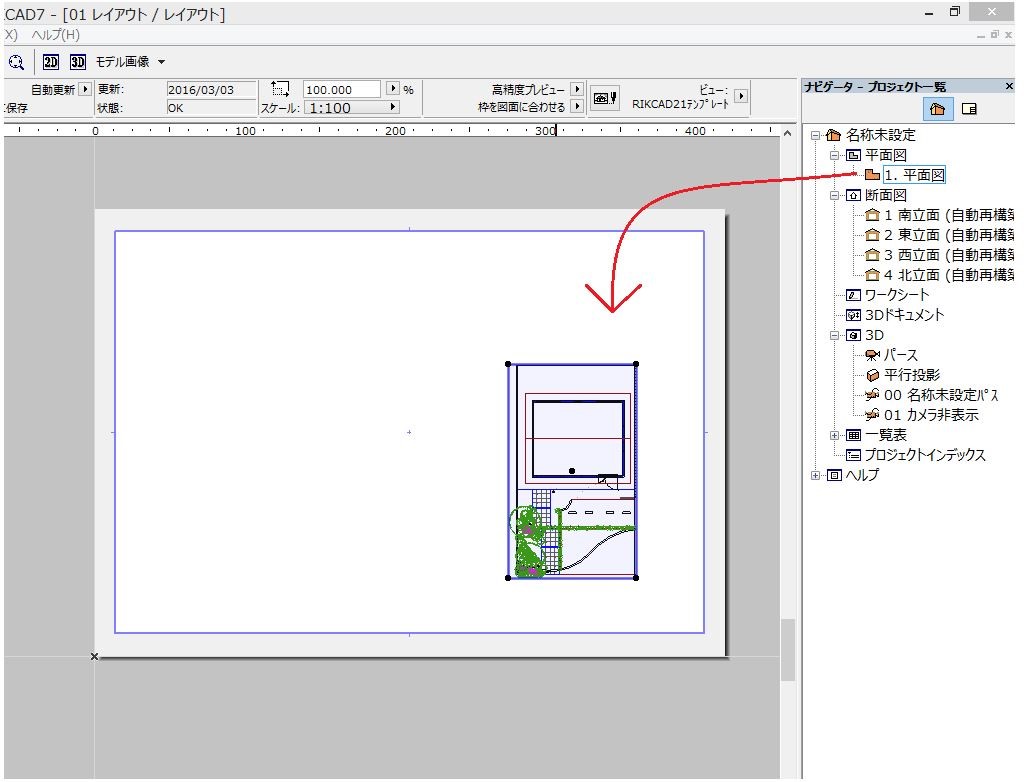Select 2 東立面 in the Navigator tree
Viewport: 1024px width, 782px height.
(950, 235)
